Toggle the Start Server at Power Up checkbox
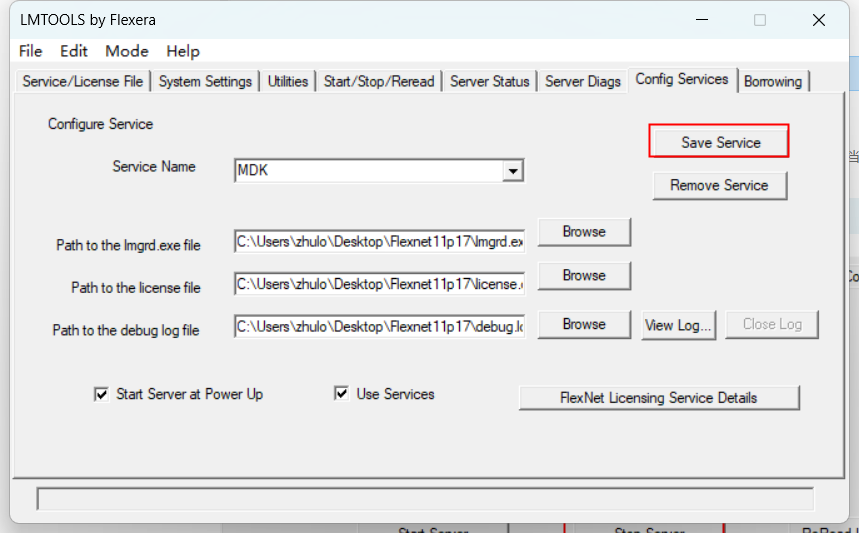 (101, 394)
